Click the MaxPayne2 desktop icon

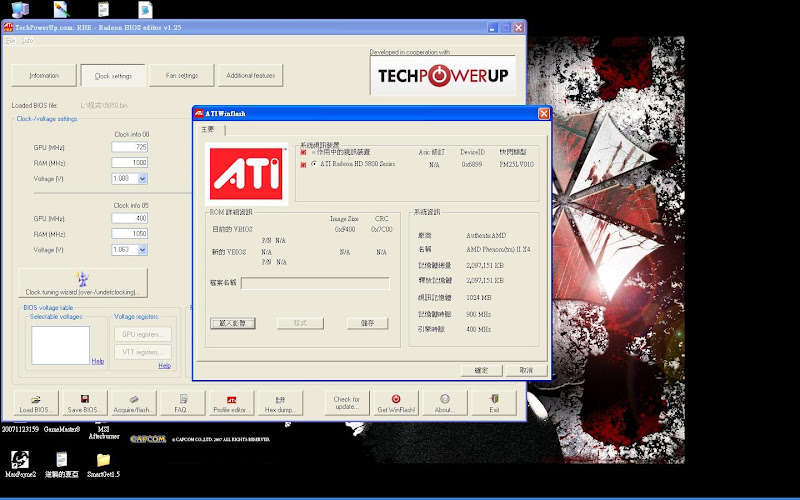point(20,464)
